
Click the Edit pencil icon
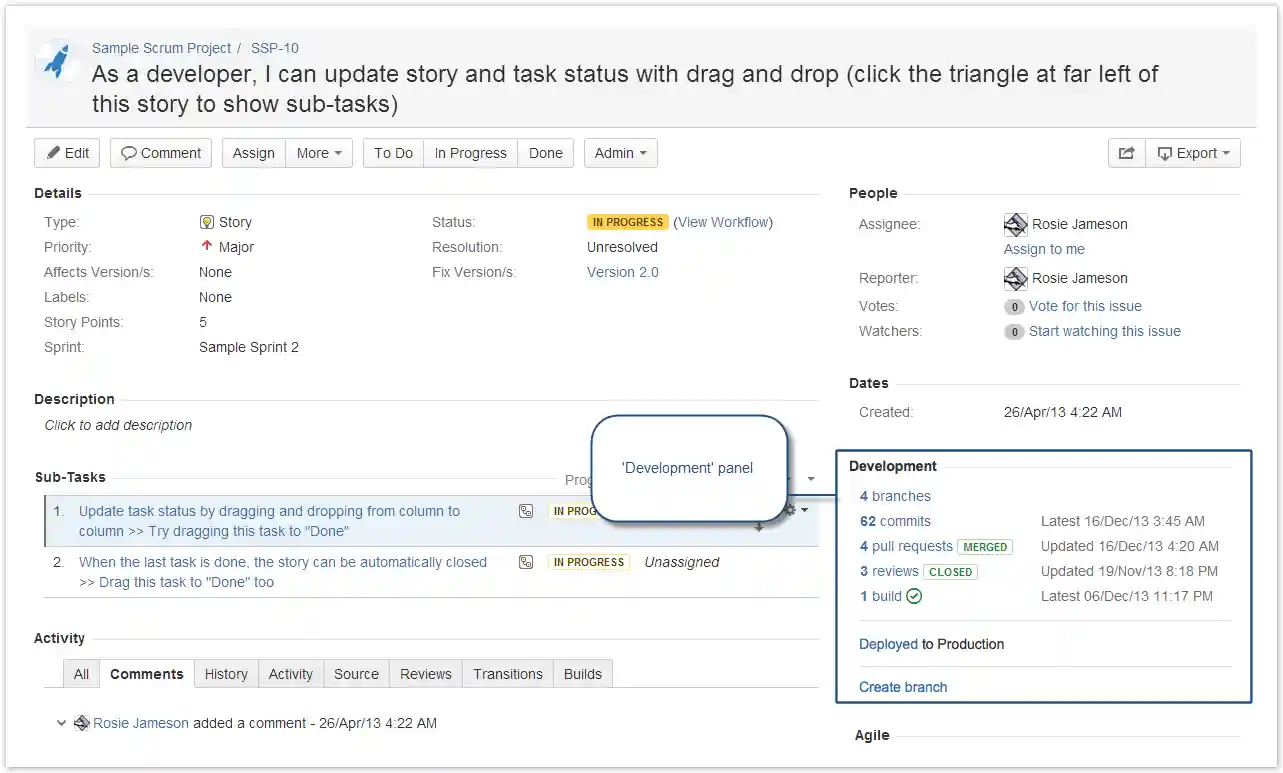point(54,152)
